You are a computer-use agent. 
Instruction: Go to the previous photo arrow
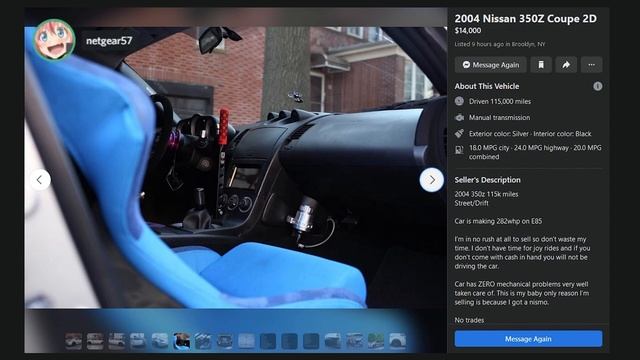40,180
